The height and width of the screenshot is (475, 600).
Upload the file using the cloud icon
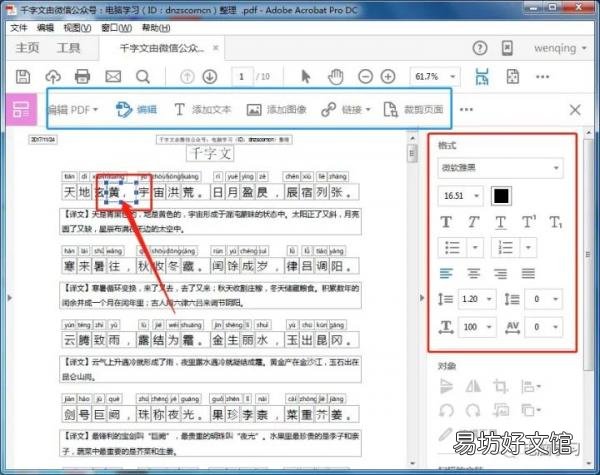pos(53,77)
